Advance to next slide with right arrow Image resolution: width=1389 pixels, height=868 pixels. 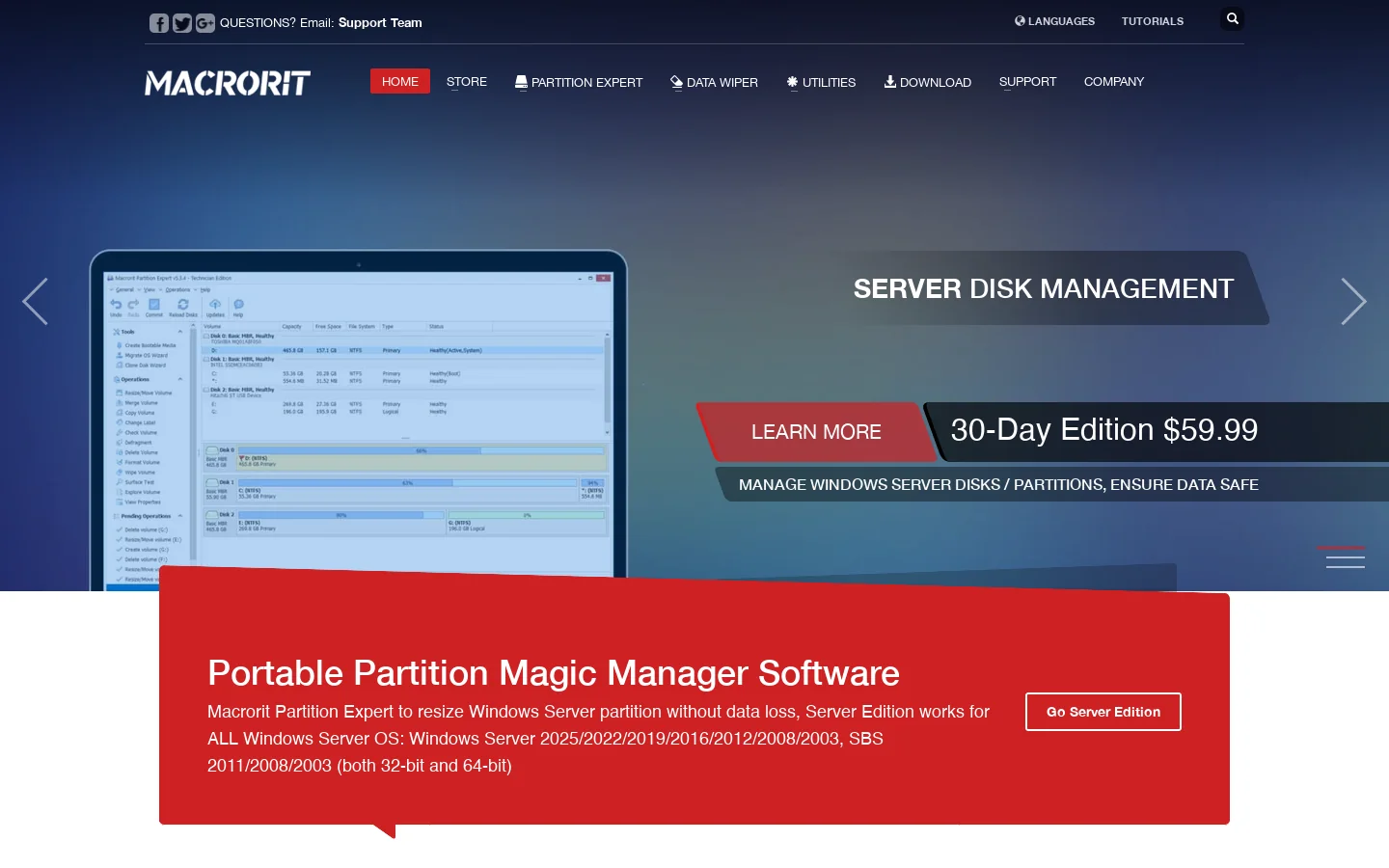[x=1354, y=302]
